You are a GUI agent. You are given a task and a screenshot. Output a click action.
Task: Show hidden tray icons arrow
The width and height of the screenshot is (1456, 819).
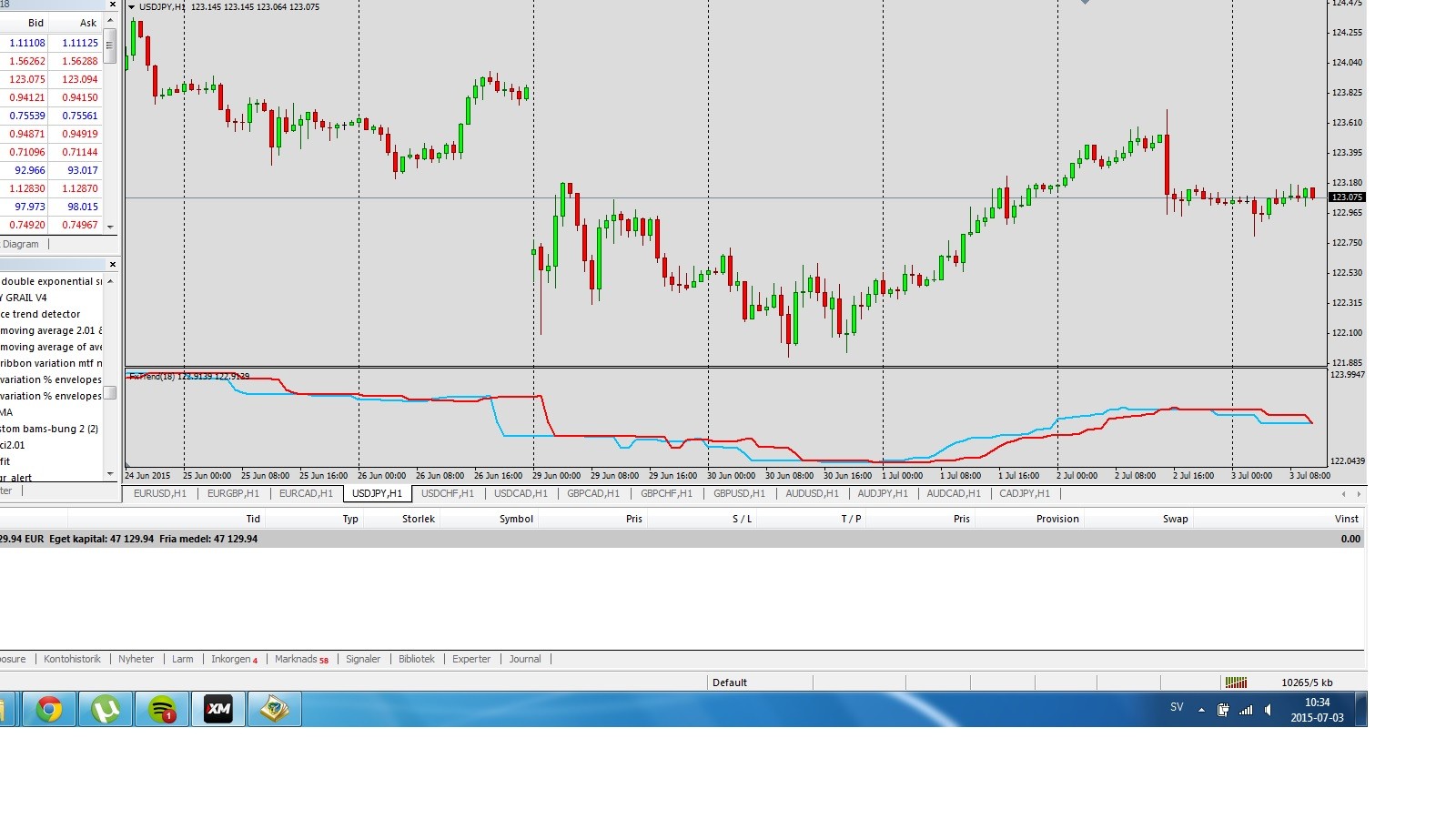pos(1201,710)
